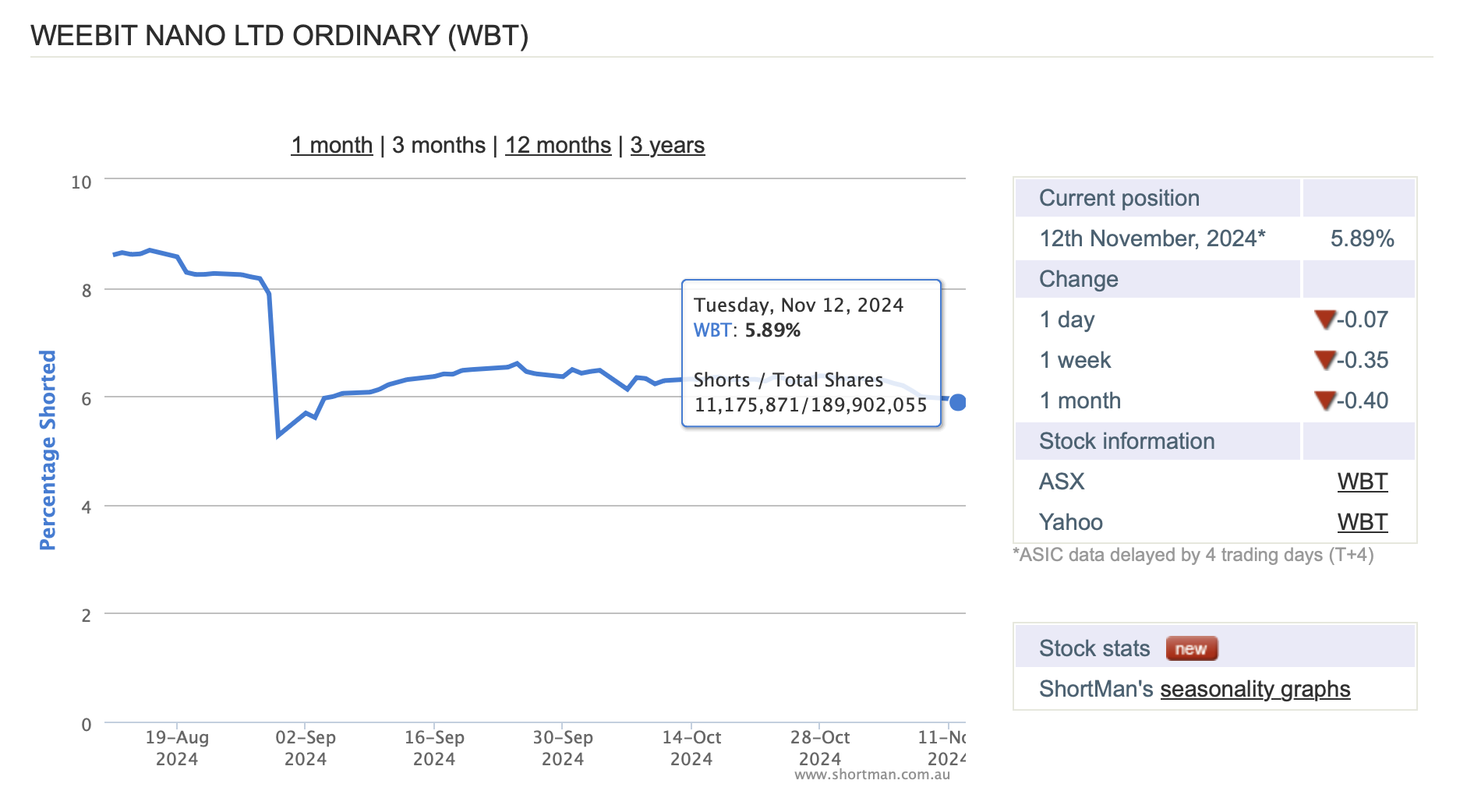Click the chart tooltip for Nov 12

tap(811, 354)
